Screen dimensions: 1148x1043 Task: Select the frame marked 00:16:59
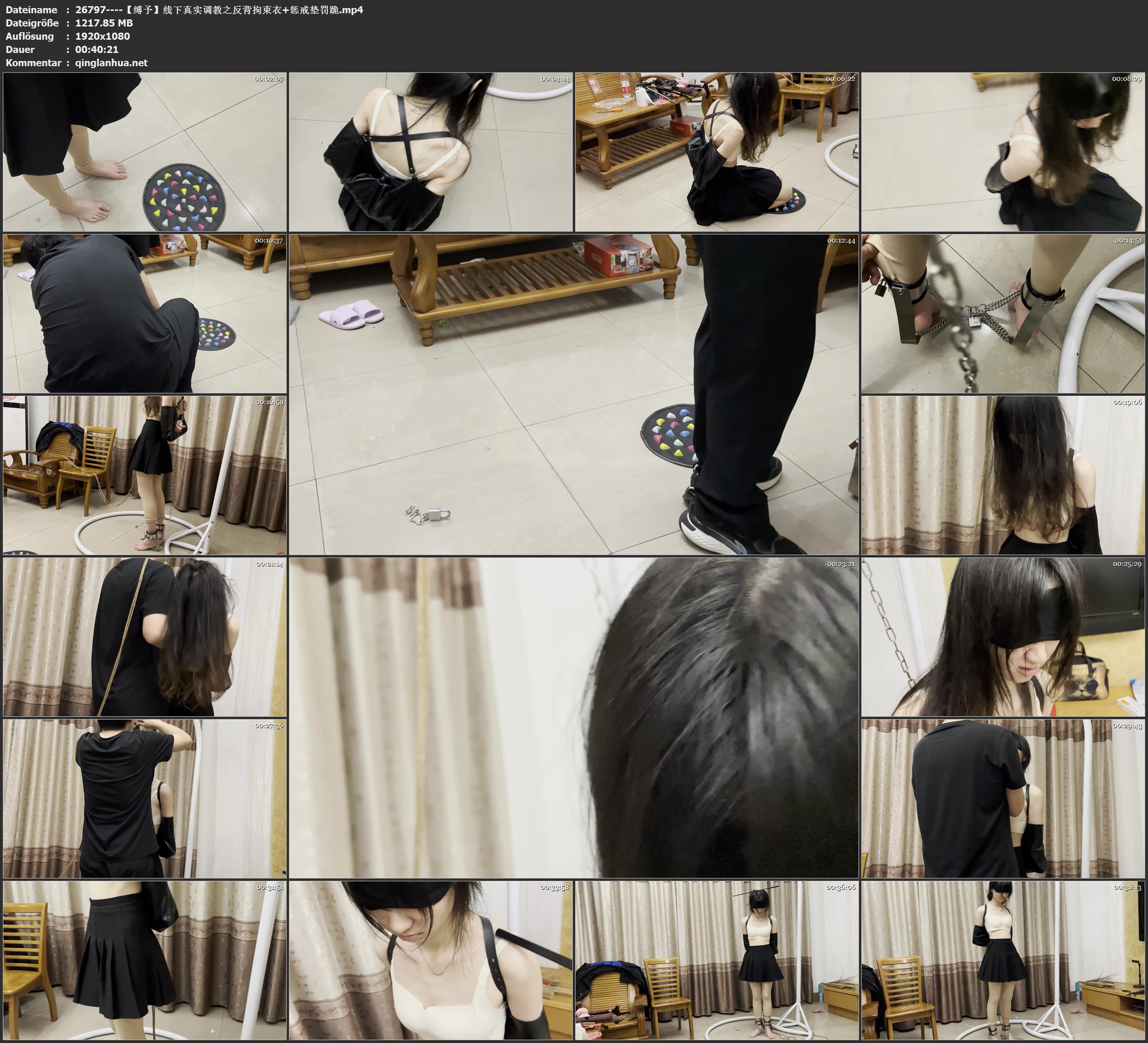click(x=145, y=475)
